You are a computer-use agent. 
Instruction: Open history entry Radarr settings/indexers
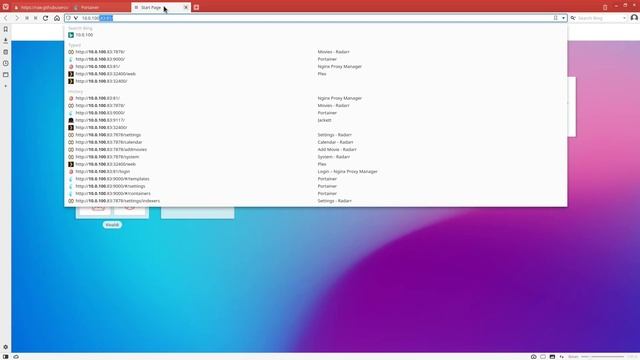pyautogui.click(x=316, y=201)
